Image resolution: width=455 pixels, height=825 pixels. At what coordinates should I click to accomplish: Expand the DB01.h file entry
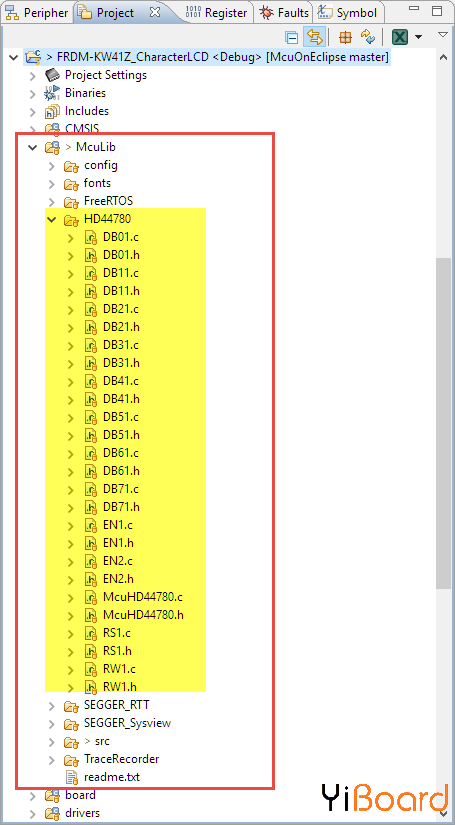[x=71, y=256]
